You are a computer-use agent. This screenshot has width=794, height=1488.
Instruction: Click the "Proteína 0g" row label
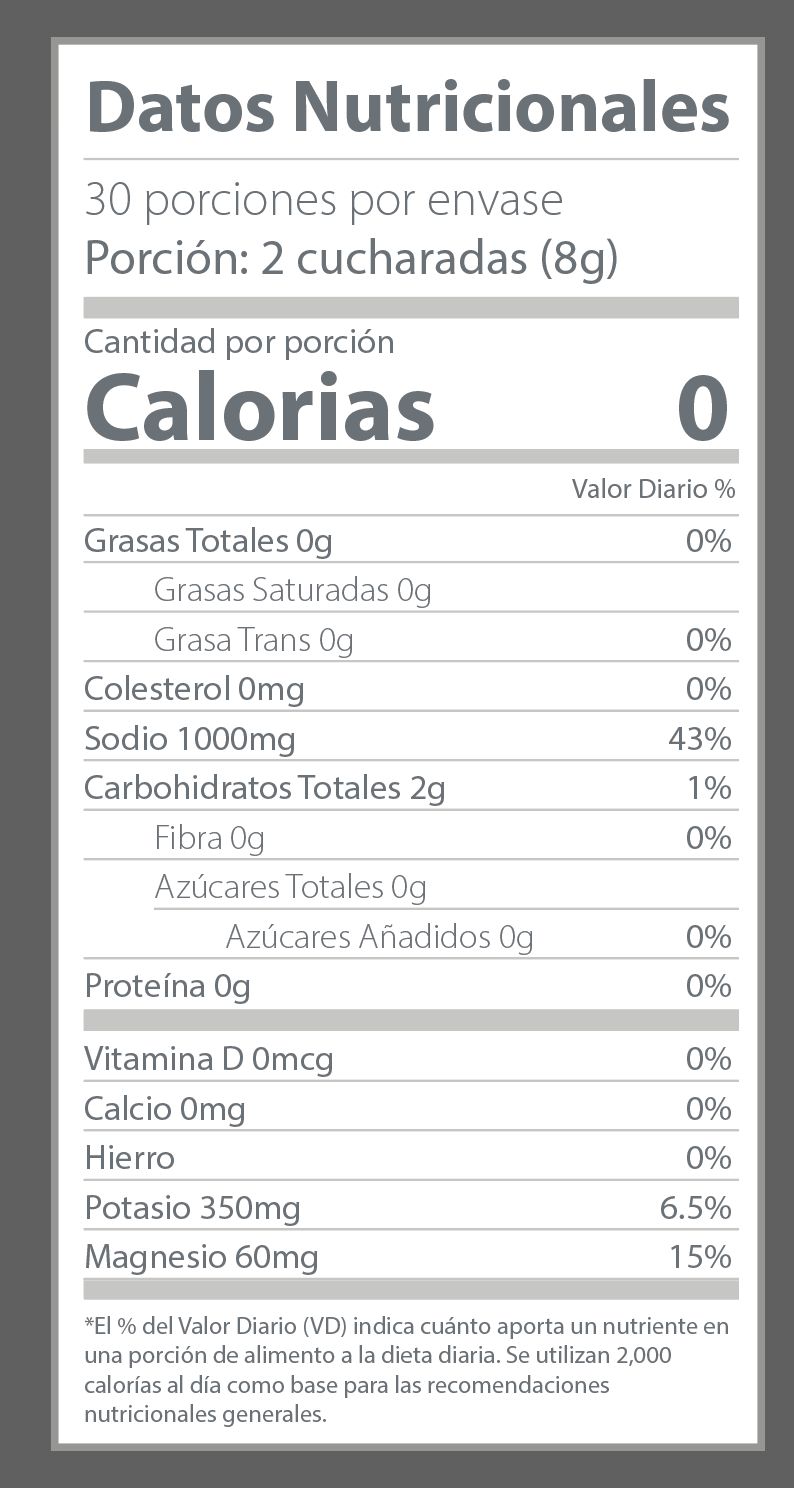click(168, 986)
